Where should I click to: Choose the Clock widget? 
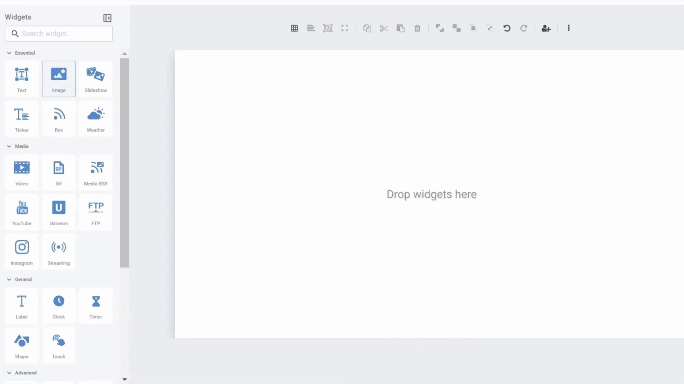coord(59,305)
